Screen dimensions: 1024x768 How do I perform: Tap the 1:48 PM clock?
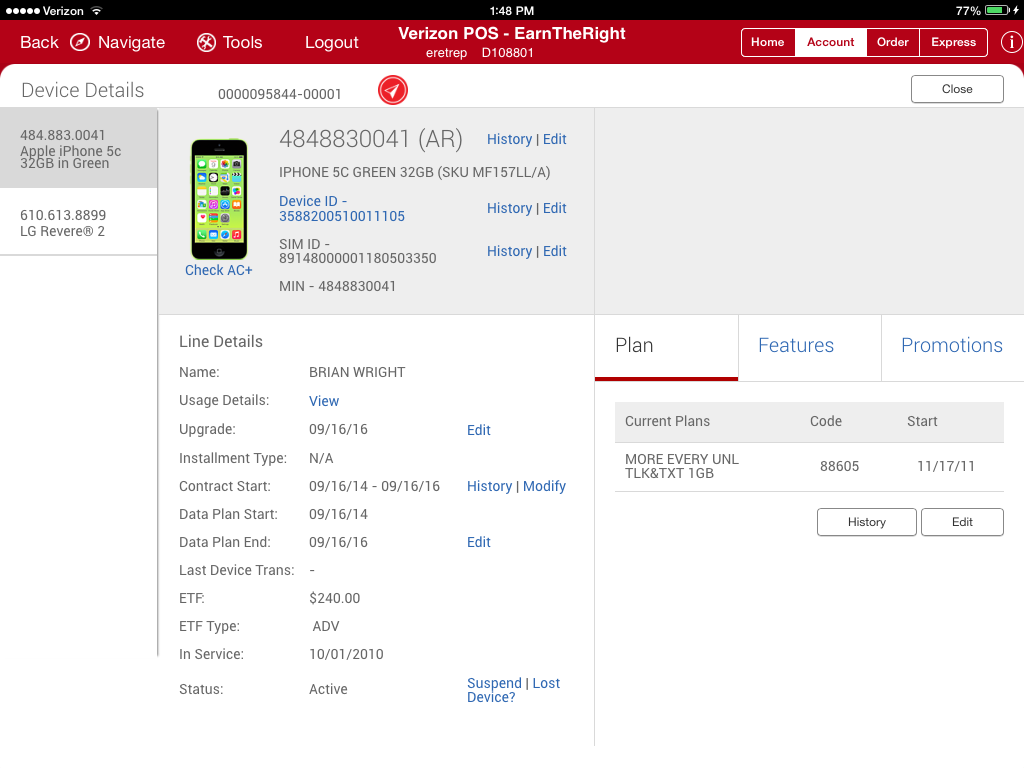(x=512, y=10)
